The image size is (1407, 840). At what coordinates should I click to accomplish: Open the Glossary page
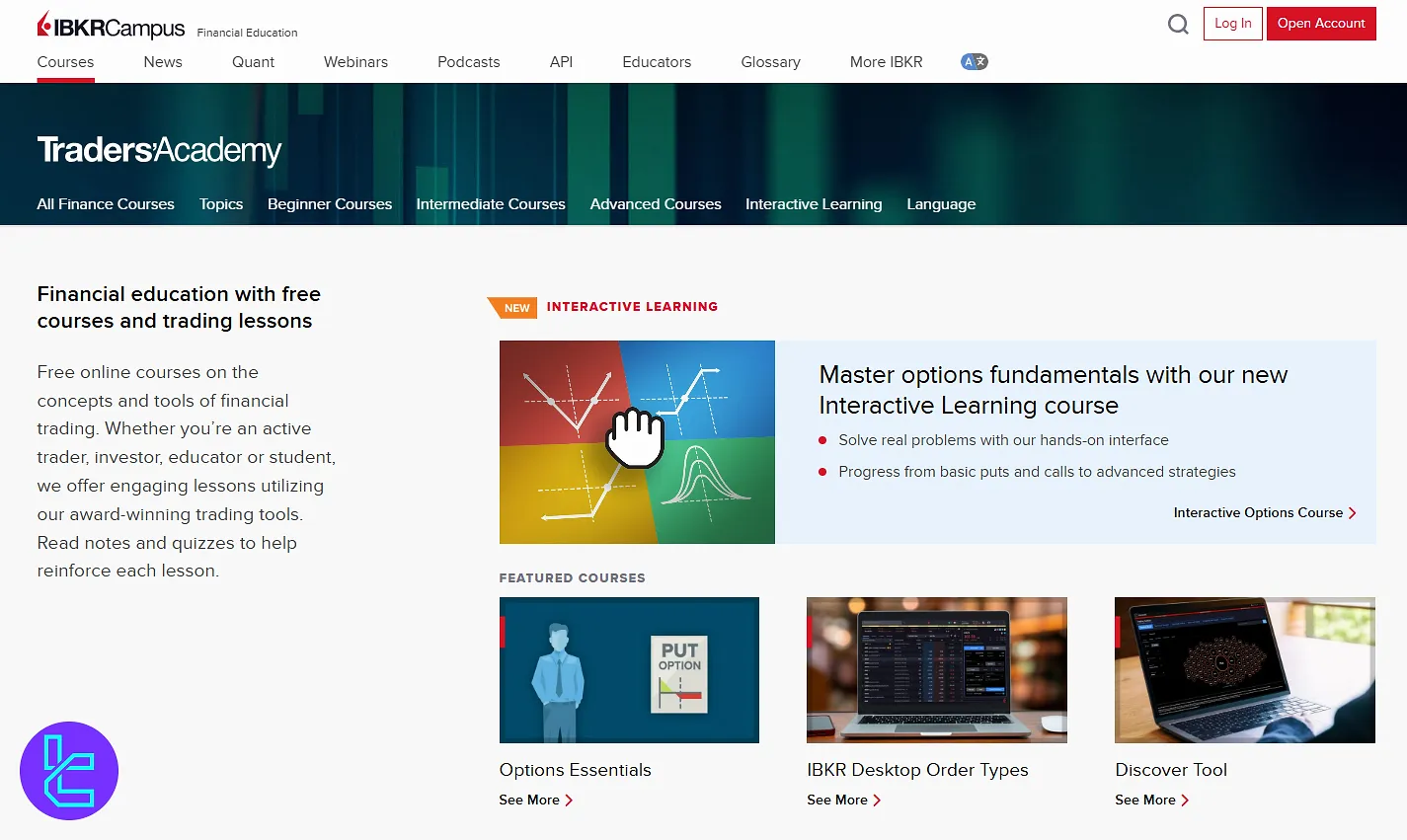770,61
